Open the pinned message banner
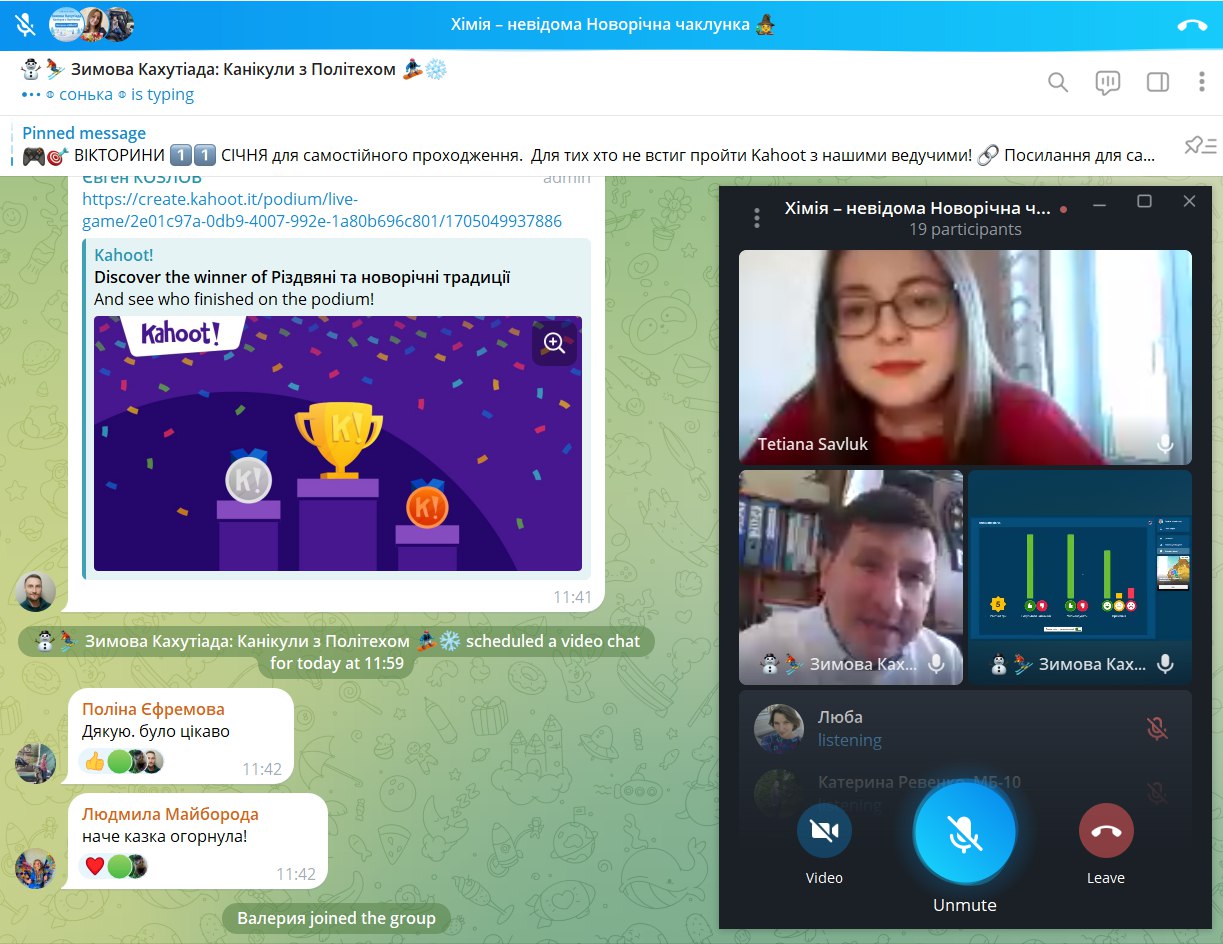1223x944 pixels. click(588, 146)
